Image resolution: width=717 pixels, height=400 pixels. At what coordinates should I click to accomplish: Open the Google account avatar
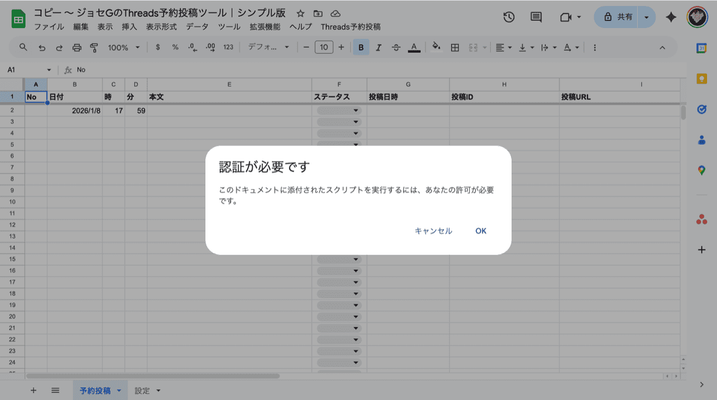(697, 17)
